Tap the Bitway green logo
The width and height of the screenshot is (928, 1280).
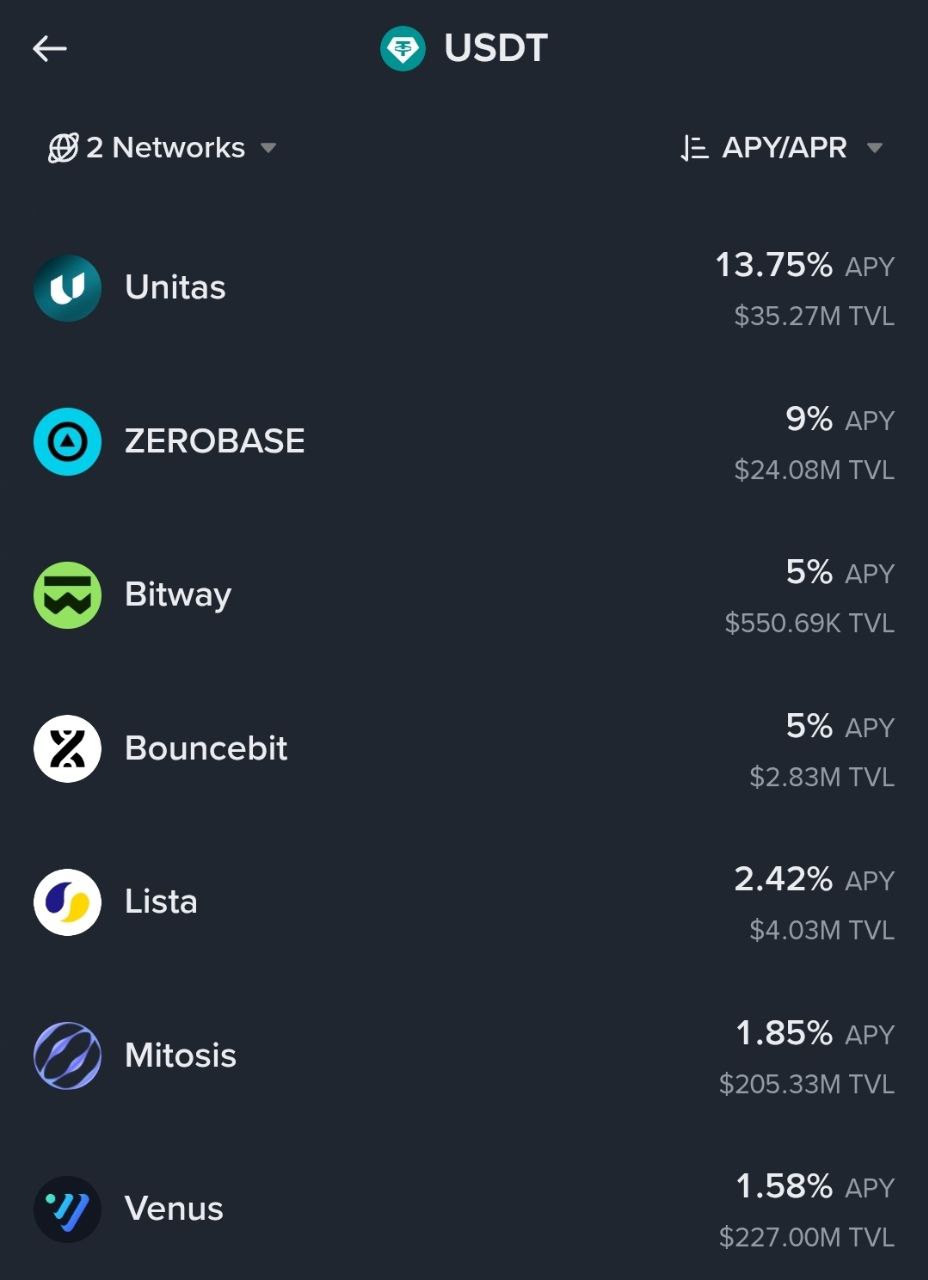tap(68, 595)
